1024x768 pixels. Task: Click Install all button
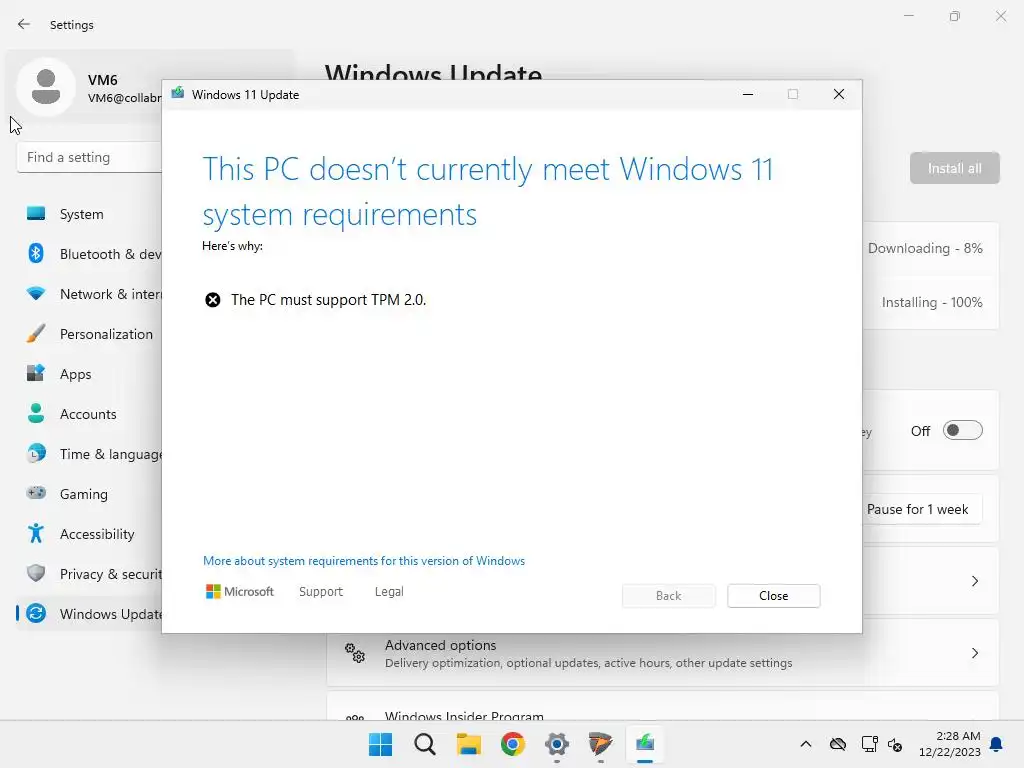pyautogui.click(x=954, y=168)
